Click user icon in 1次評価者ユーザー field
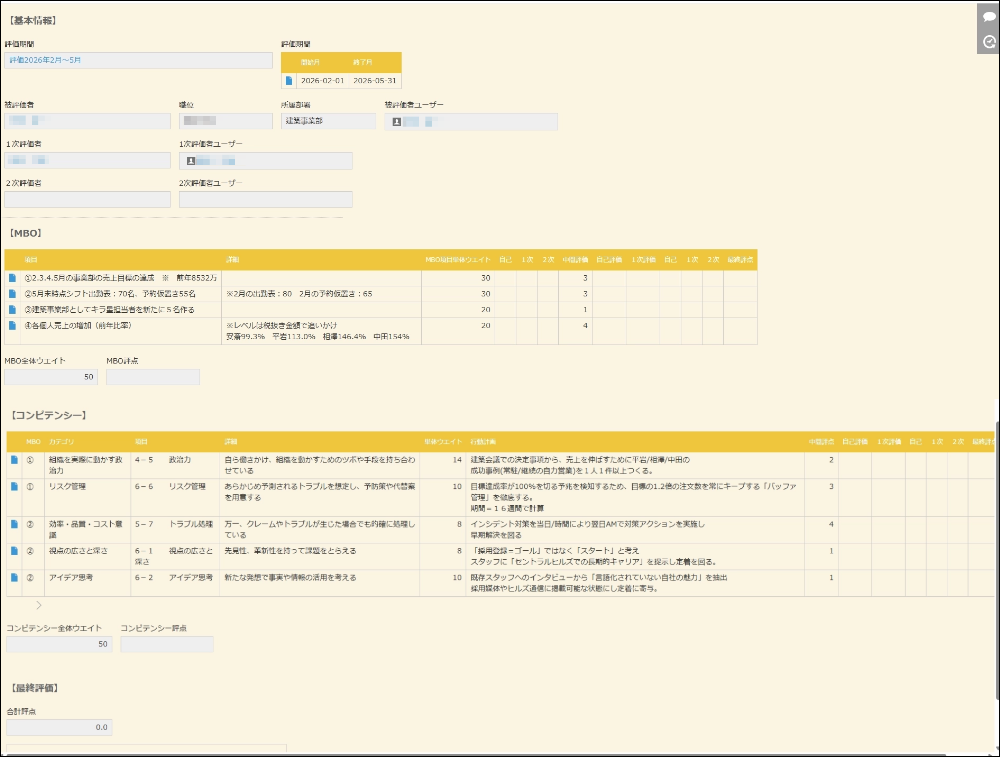Screen dimensions: 1000x757 tap(191, 161)
